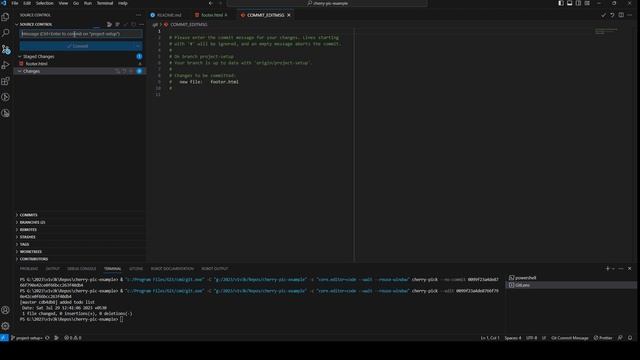Stage all changes in Changes row

(131, 71)
